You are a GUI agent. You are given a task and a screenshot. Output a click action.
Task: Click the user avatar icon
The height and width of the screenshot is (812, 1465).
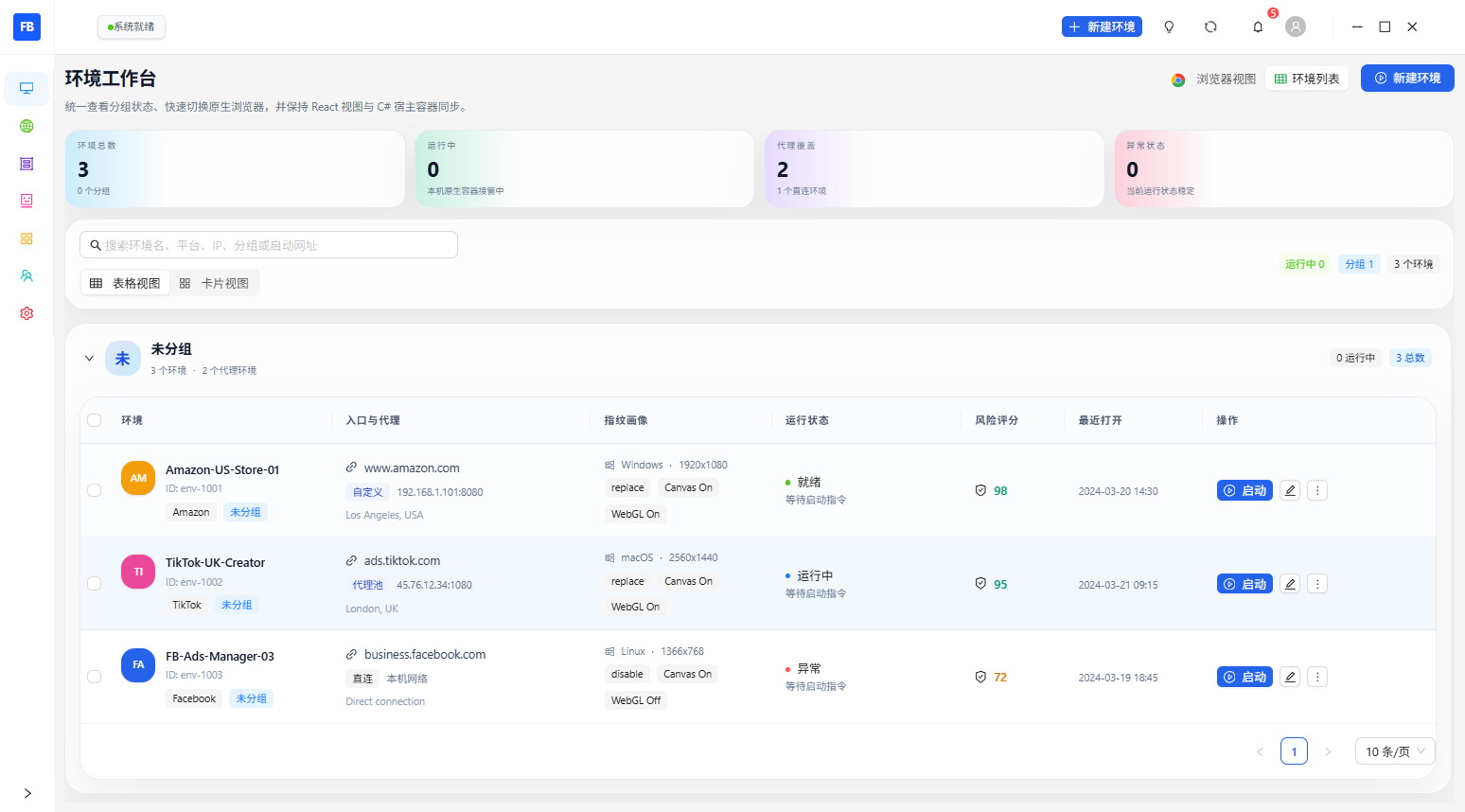coord(1296,26)
